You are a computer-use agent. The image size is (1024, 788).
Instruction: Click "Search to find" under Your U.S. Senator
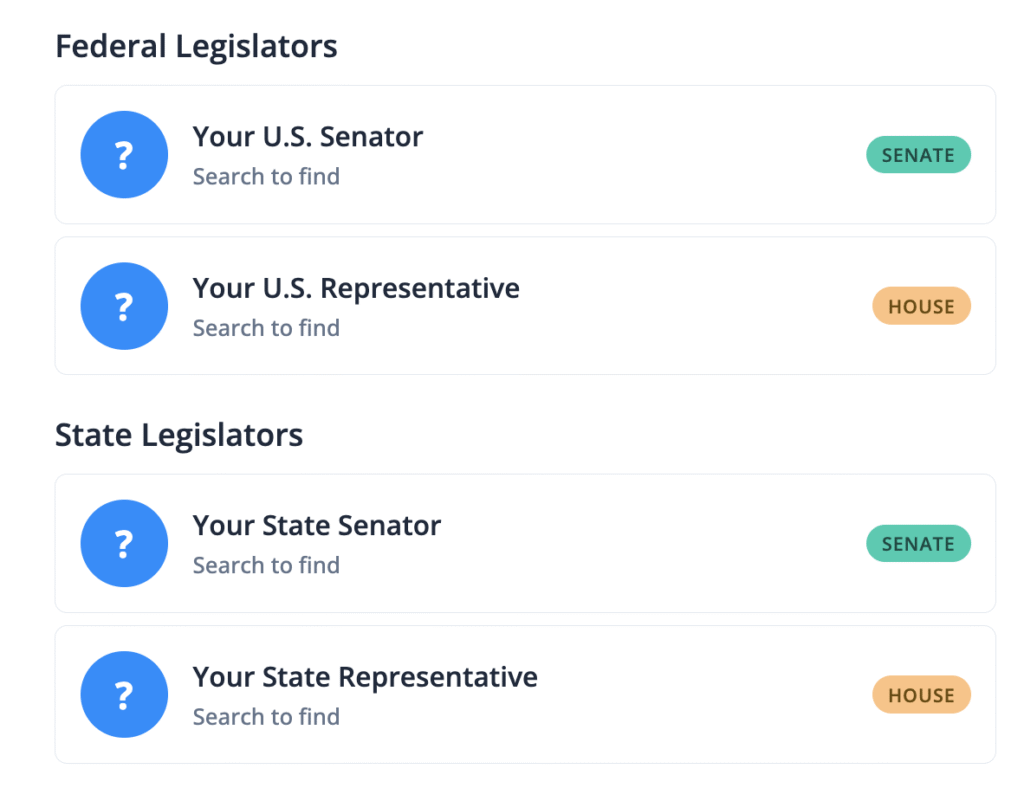tap(266, 177)
